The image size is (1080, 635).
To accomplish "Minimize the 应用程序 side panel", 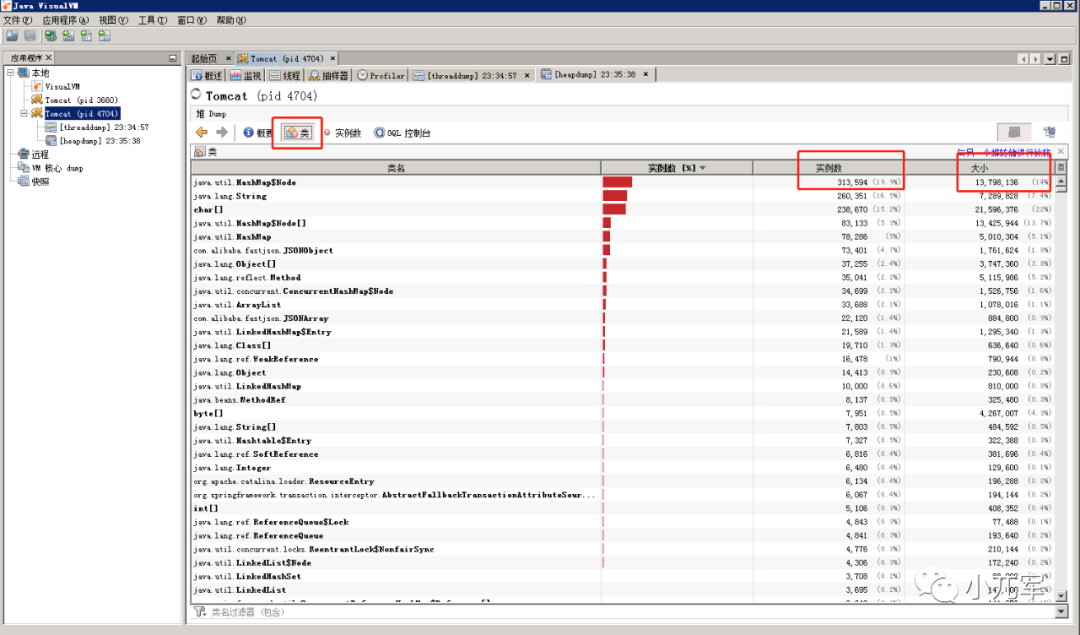I will (173, 59).
